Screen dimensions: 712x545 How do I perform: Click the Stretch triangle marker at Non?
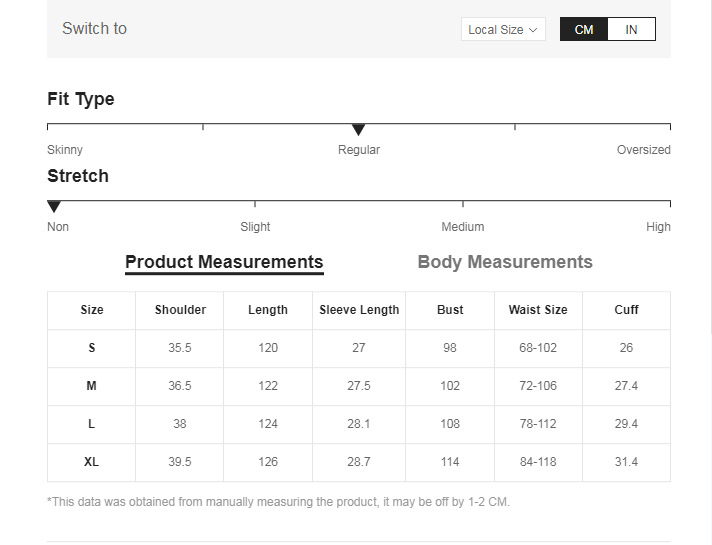pos(54,207)
